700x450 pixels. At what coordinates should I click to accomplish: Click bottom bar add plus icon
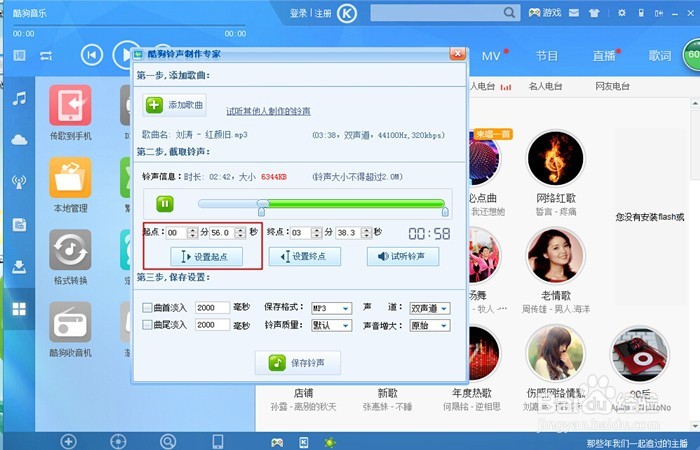point(68,442)
